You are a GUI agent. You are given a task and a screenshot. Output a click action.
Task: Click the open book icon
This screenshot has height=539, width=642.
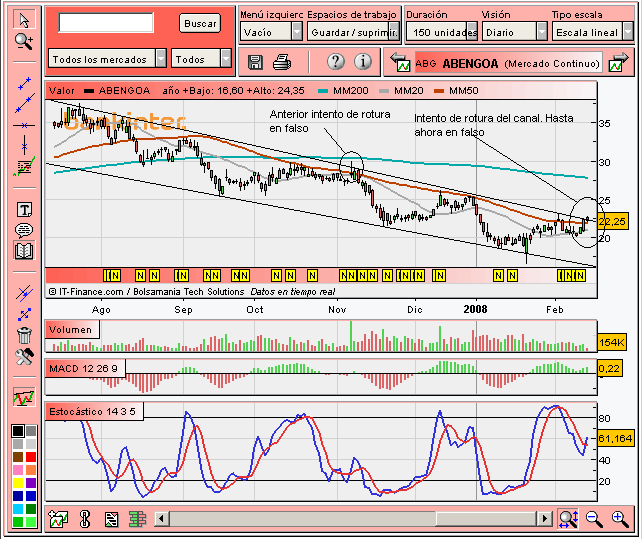[x=24, y=251]
